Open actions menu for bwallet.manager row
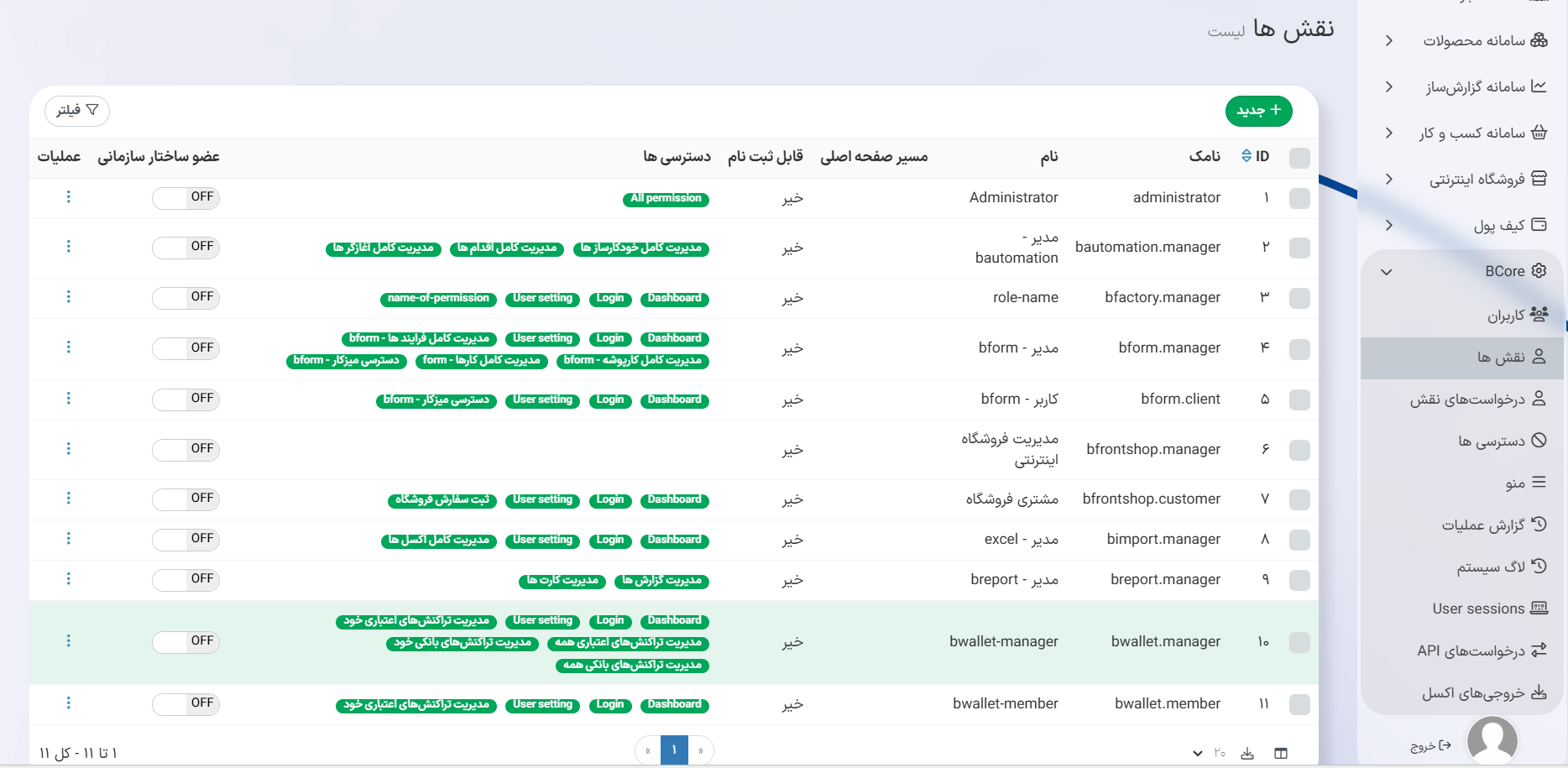Viewport: 1568px width, 768px height. [x=69, y=640]
